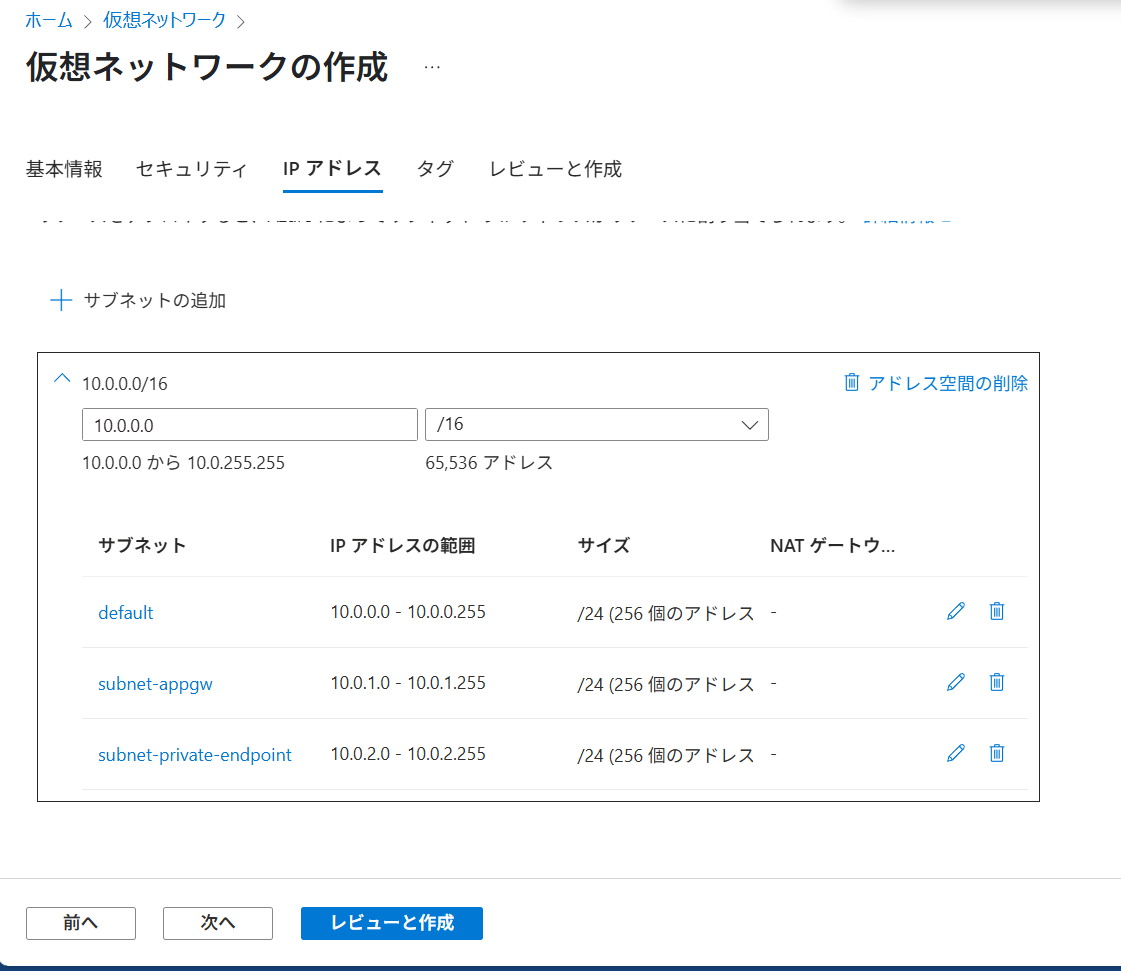1121x971 pixels.
Task: Click the blue レビューと作成 button
Action: click(392, 923)
